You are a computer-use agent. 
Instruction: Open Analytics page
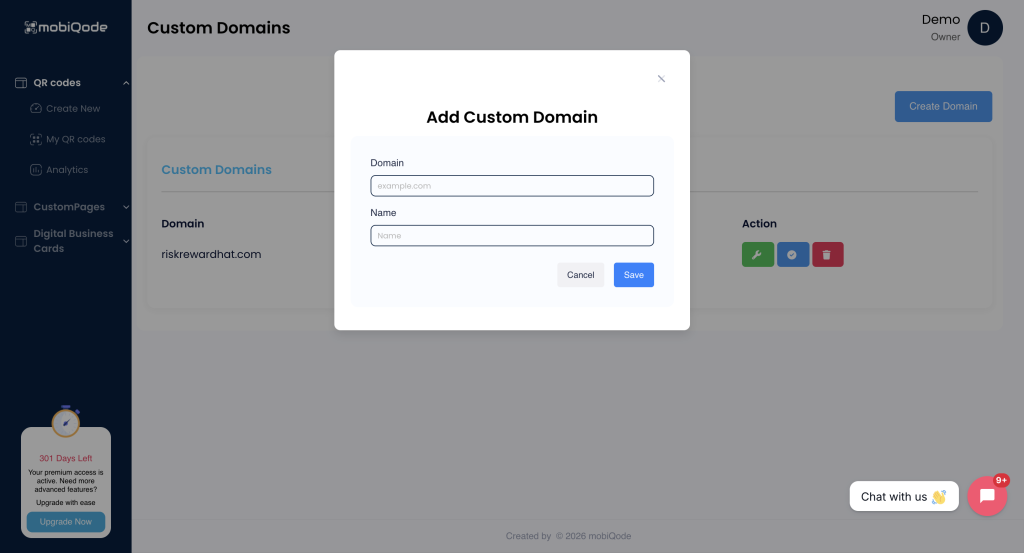coord(67,170)
